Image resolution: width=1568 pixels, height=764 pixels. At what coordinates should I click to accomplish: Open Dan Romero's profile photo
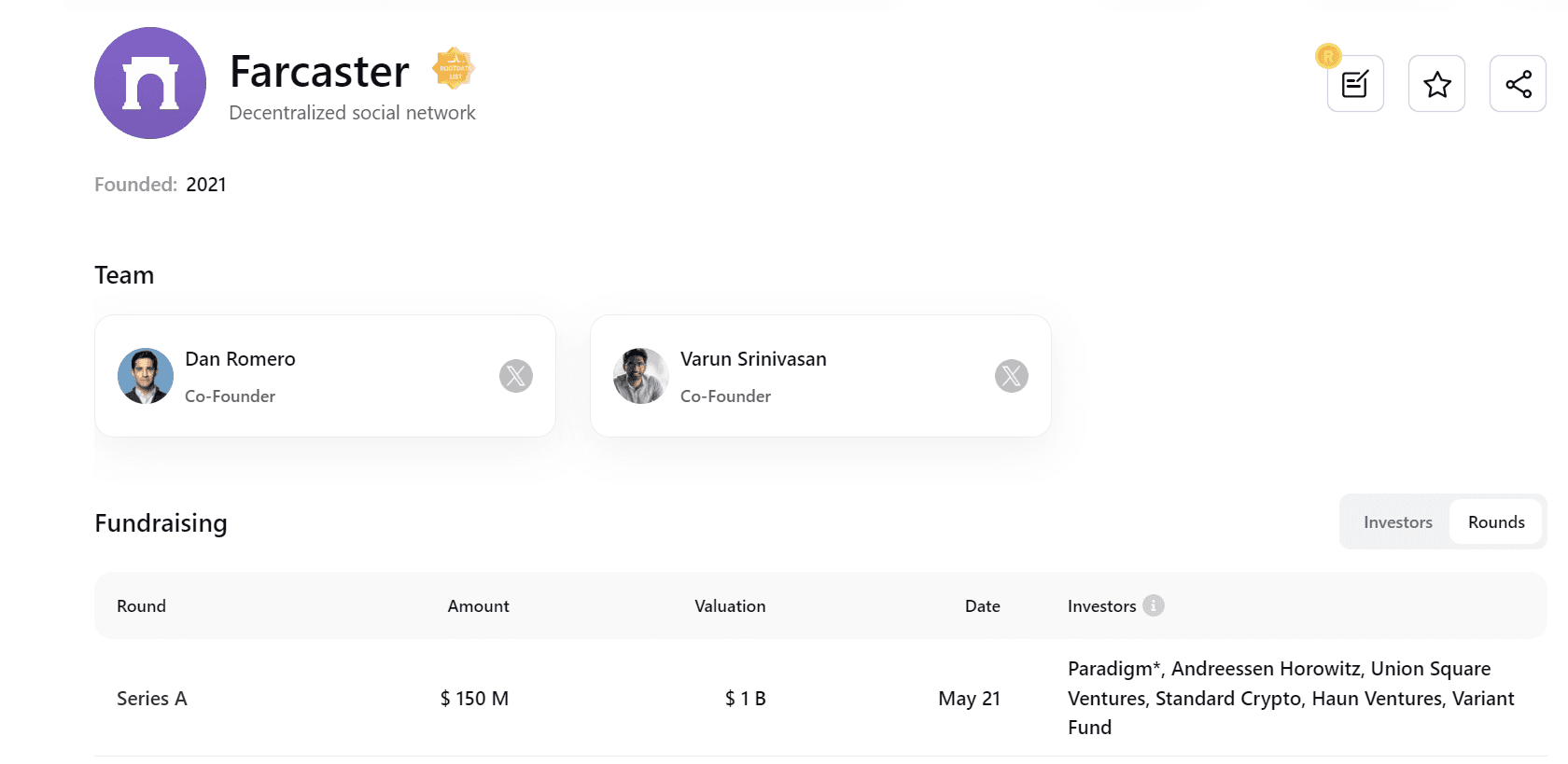click(146, 376)
